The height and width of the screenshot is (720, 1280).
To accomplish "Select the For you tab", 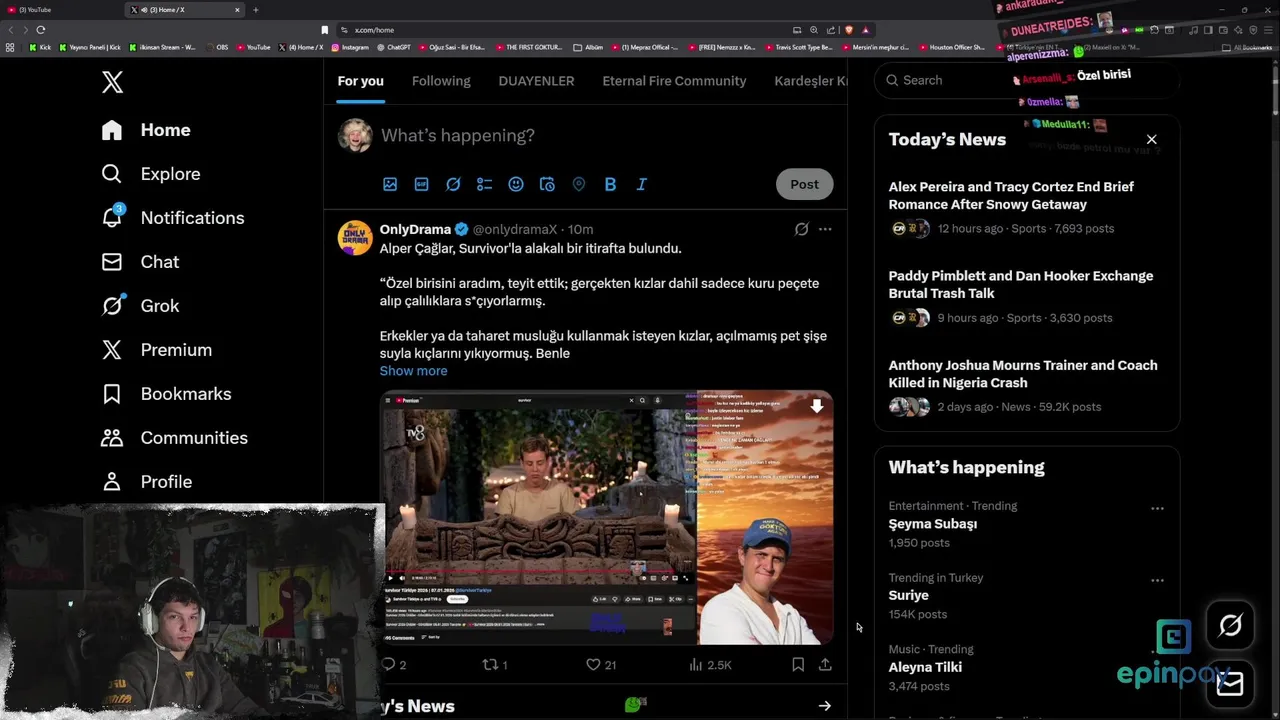I will click(x=360, y=81).
